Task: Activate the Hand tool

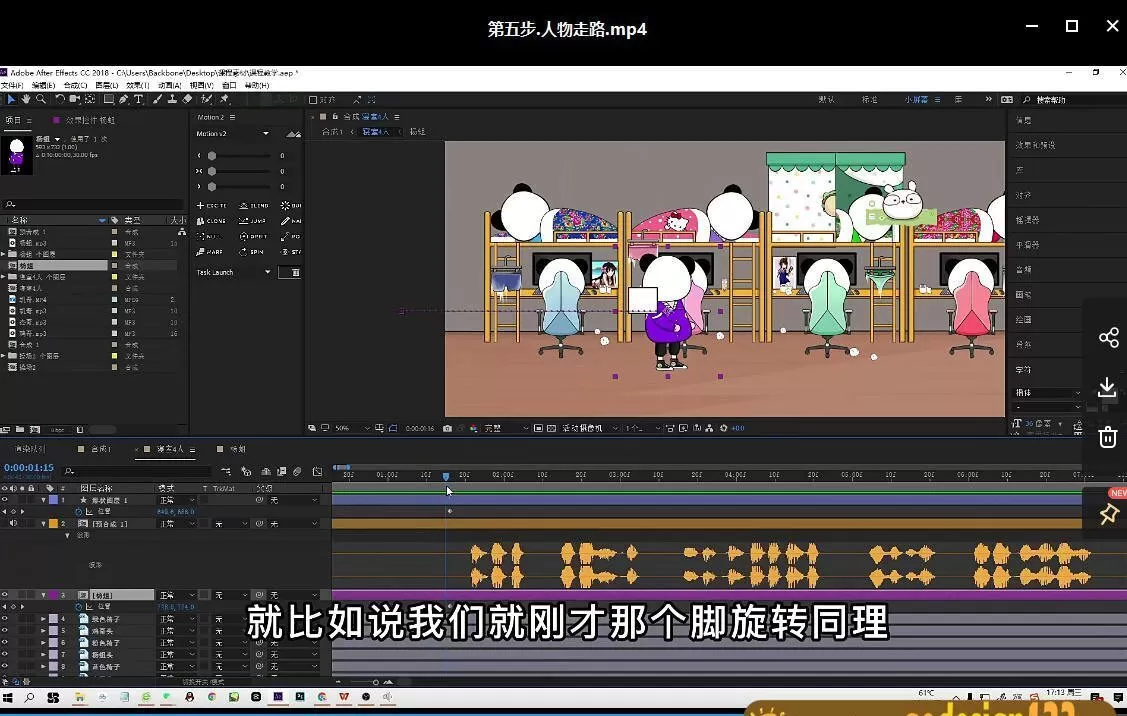Action: click(25, 99)
